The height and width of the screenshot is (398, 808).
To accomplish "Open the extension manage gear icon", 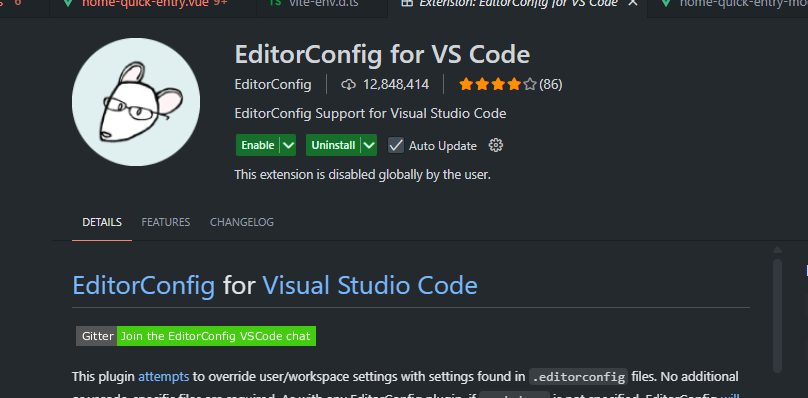I will tap(495, 145).
